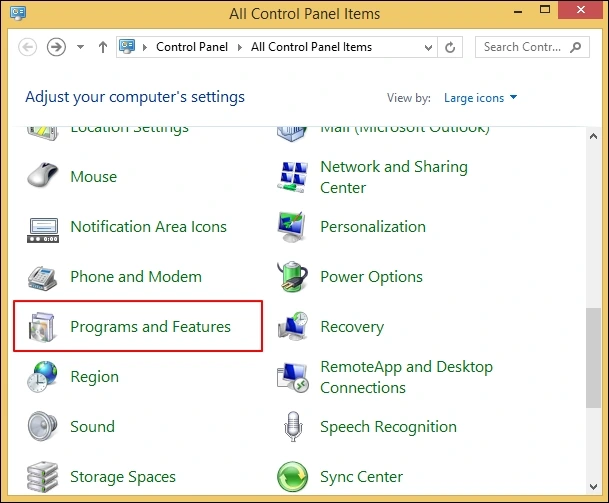The image size is (609, 503).
Task: Open the recent locations dropdown arrow
Action: point(80,47)
